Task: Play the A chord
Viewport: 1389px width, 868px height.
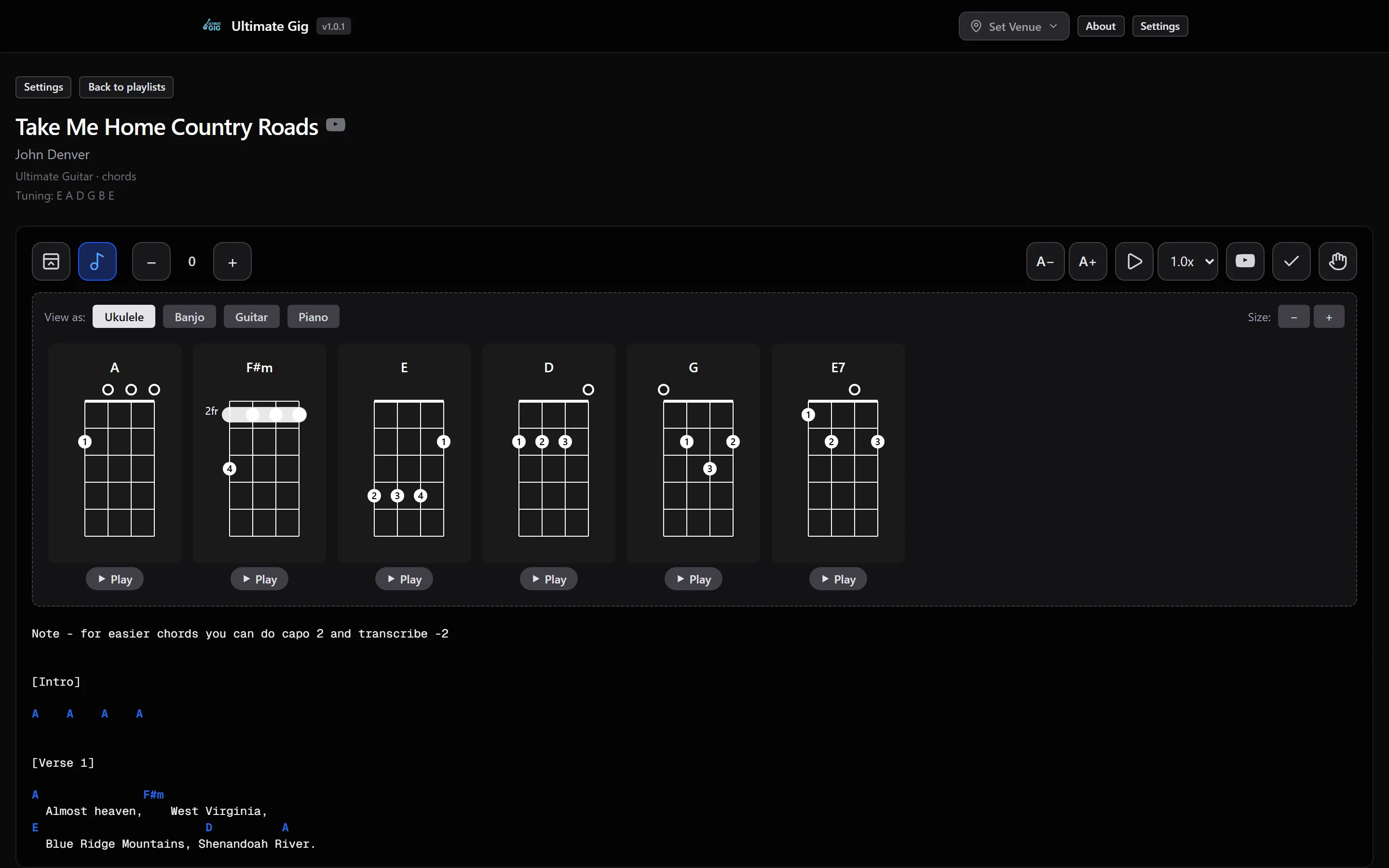Action: (x=115, y=579)
